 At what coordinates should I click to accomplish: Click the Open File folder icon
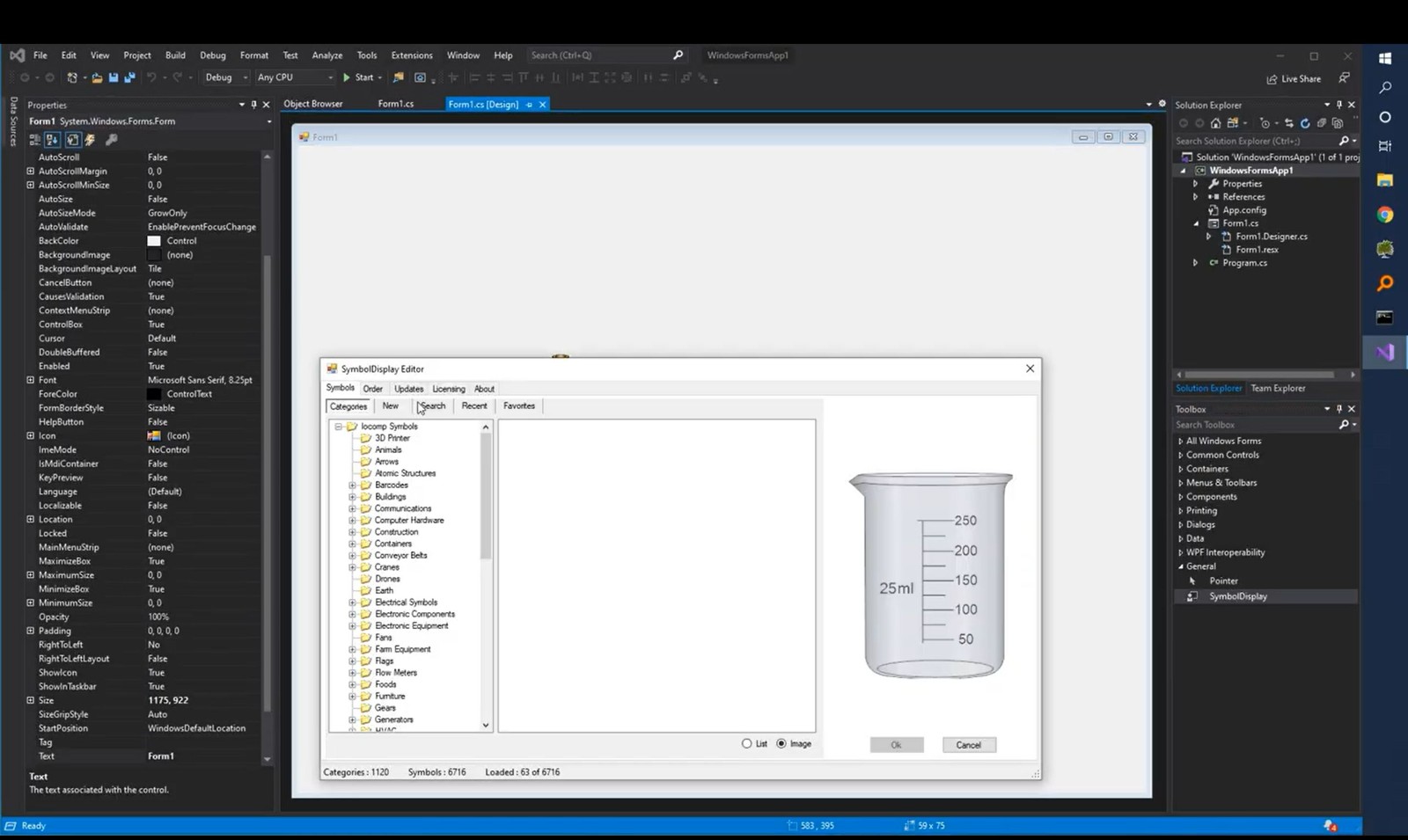click(97, 77)
